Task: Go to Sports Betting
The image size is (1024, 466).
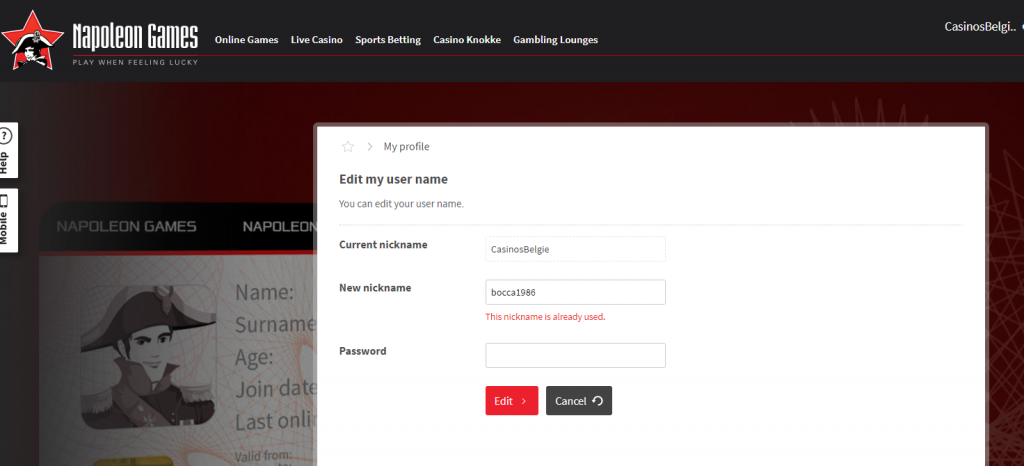Action: coord(388,40)
